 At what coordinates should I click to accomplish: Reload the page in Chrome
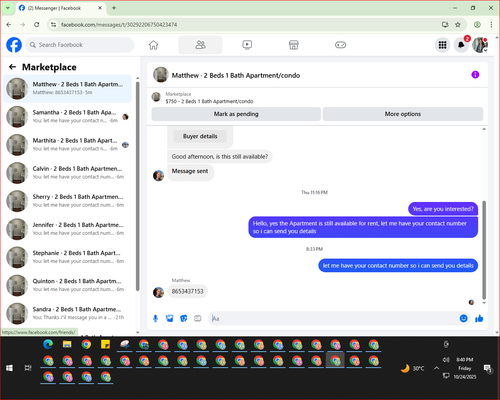click(x=37, y=24)
